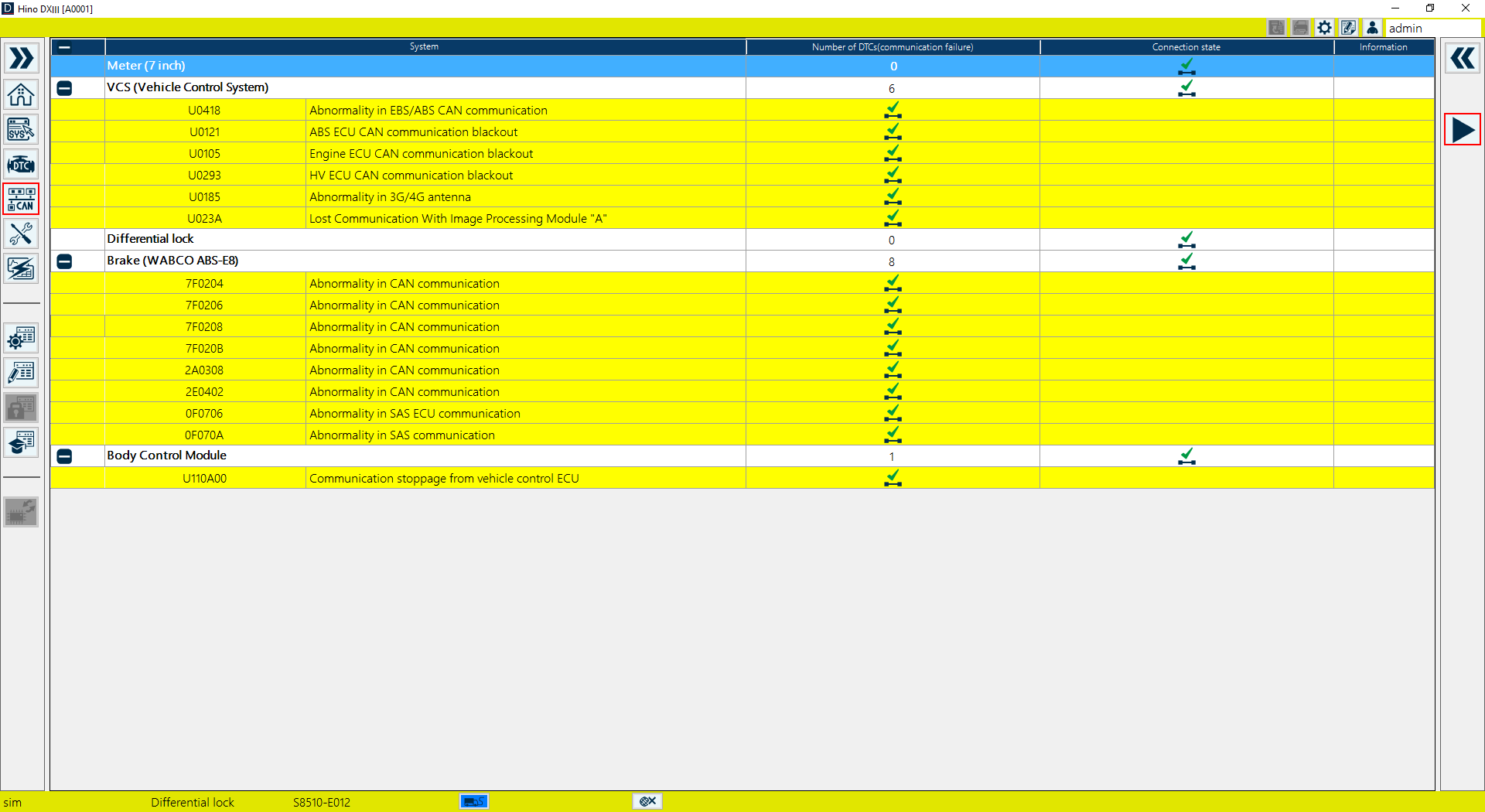The width and height of the screenshot is (1485, 812).
Task: Click the memo note-edit icon in top toolbar
Action: [x=1348, y=28]
